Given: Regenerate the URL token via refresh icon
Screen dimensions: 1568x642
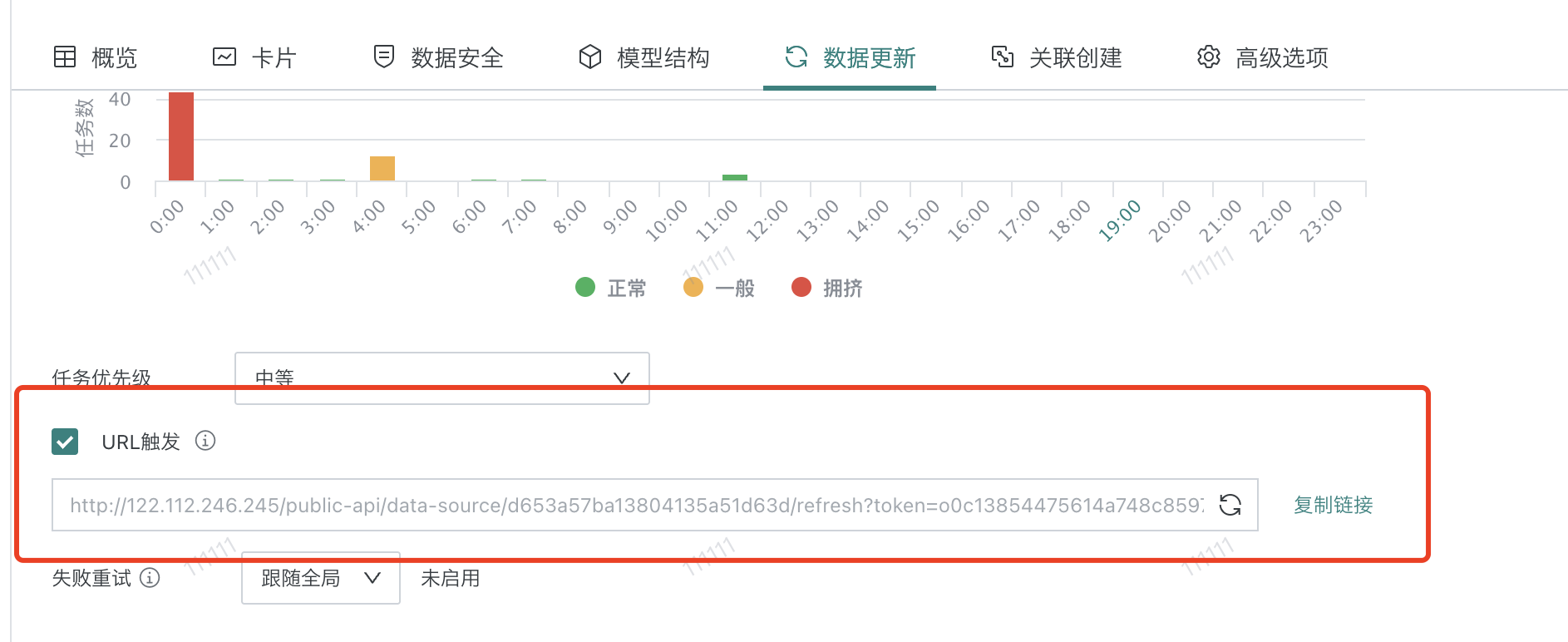Looking at the screenshot, I should coord(1230,505).
